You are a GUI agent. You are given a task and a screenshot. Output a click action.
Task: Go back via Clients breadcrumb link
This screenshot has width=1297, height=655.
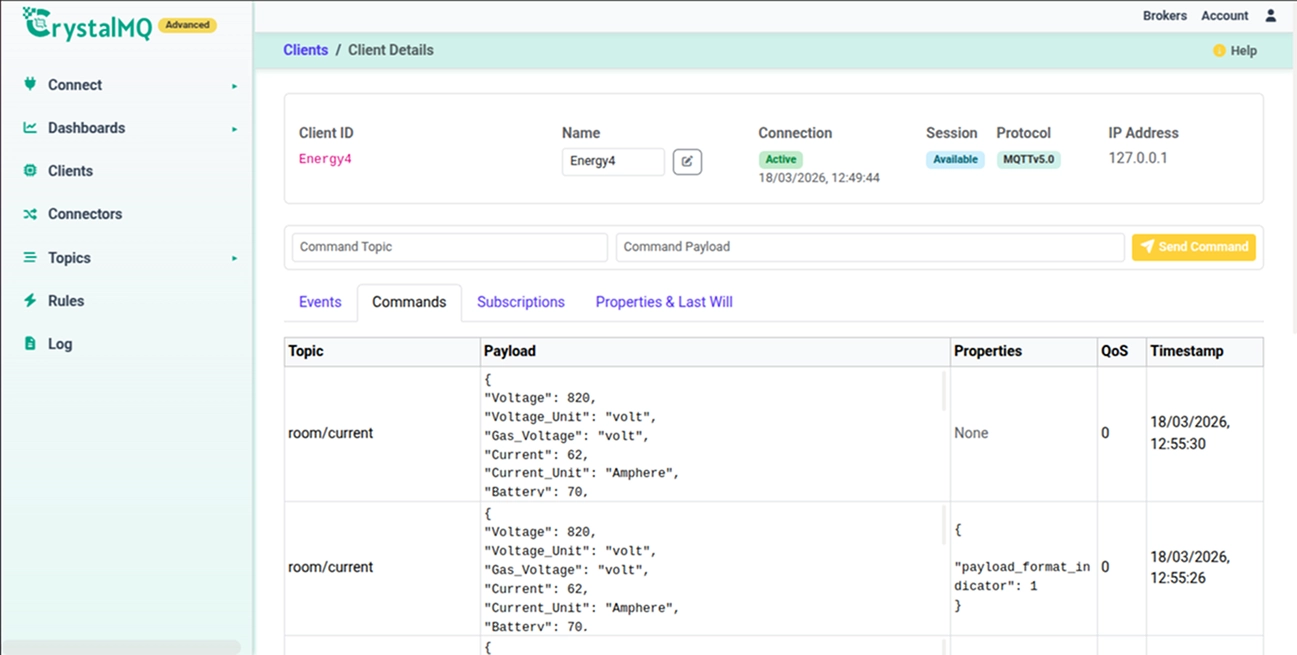click(x=306, y=50)
